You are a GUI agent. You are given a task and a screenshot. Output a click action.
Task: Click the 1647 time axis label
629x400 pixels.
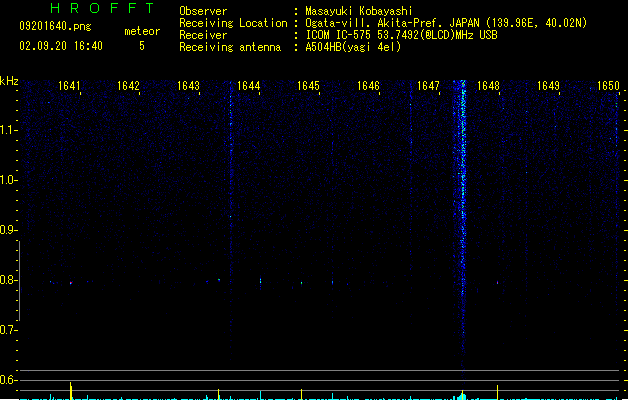coord(428,86)
